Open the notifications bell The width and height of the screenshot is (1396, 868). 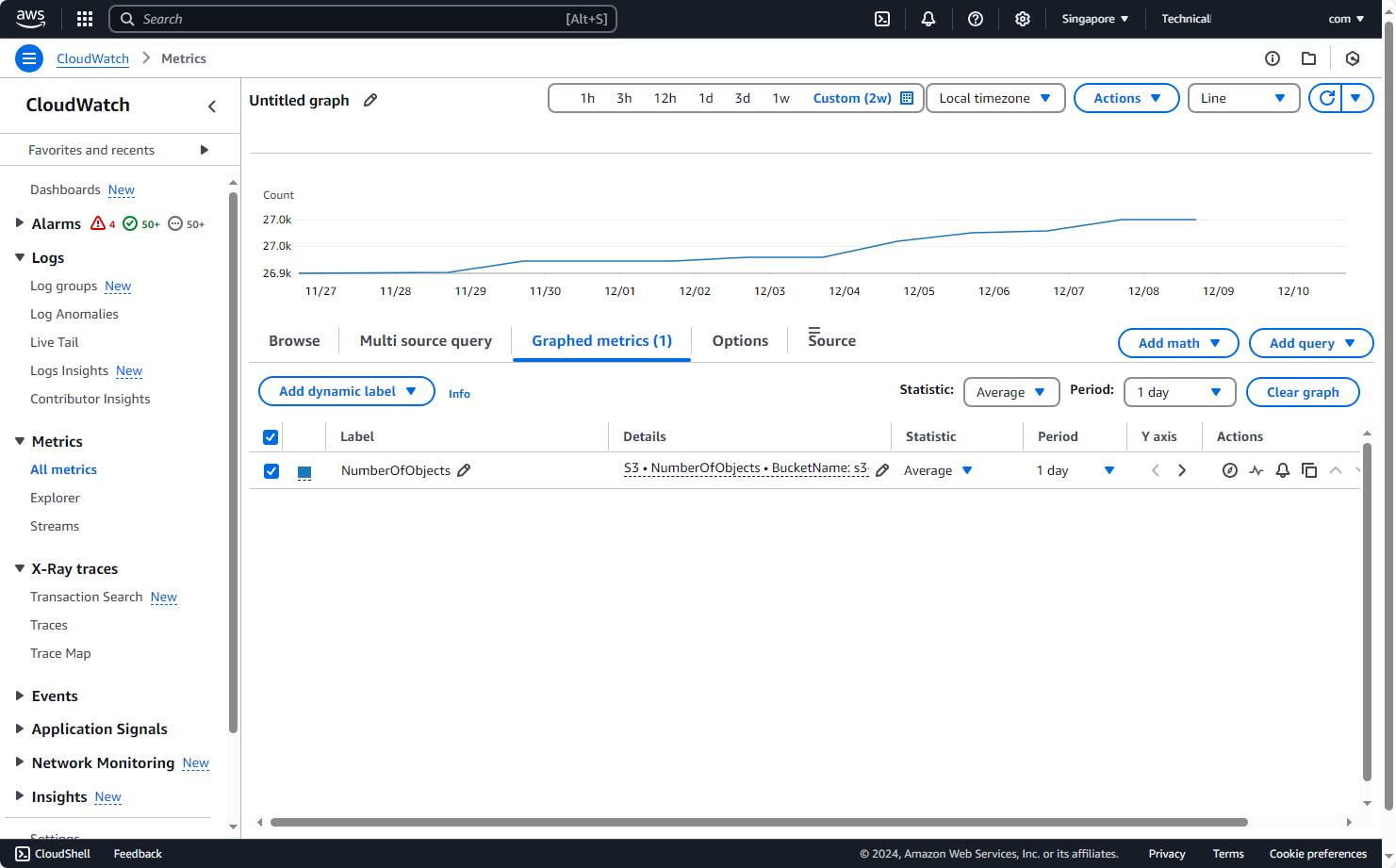coord(928,19)
